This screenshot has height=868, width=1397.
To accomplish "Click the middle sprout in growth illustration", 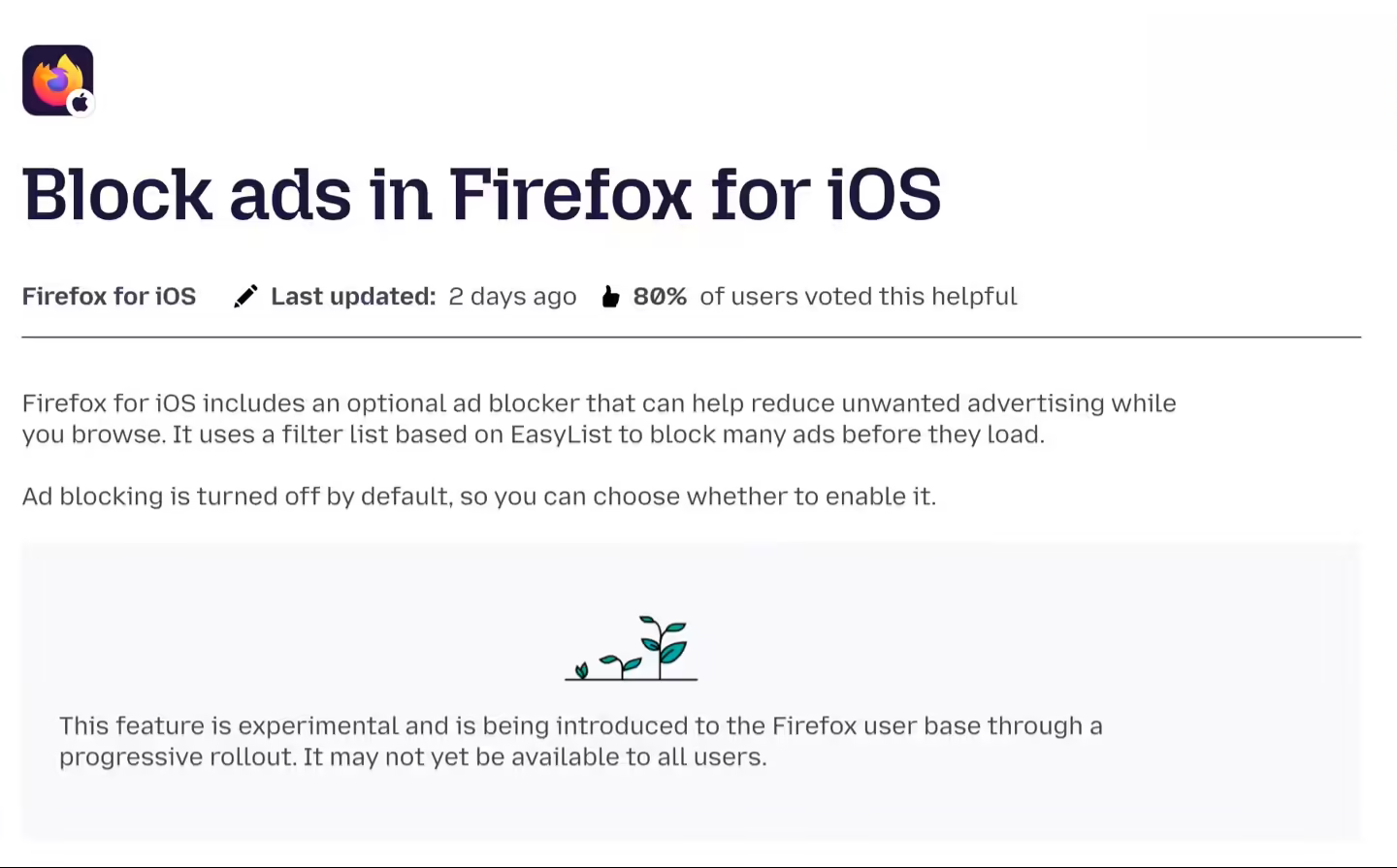I will click(621, 665).
